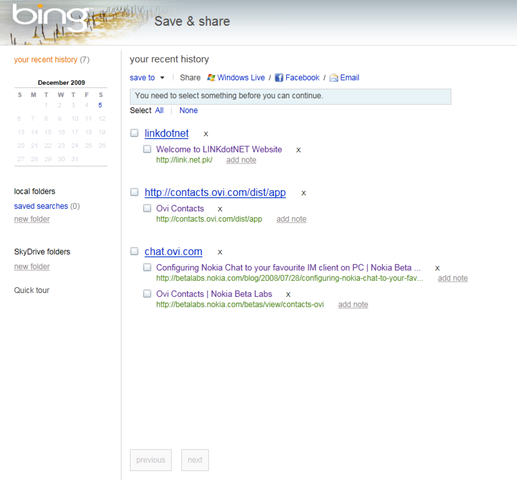
Task: Select the chat.ovi.com group checkbox
Action: (134, 251)
